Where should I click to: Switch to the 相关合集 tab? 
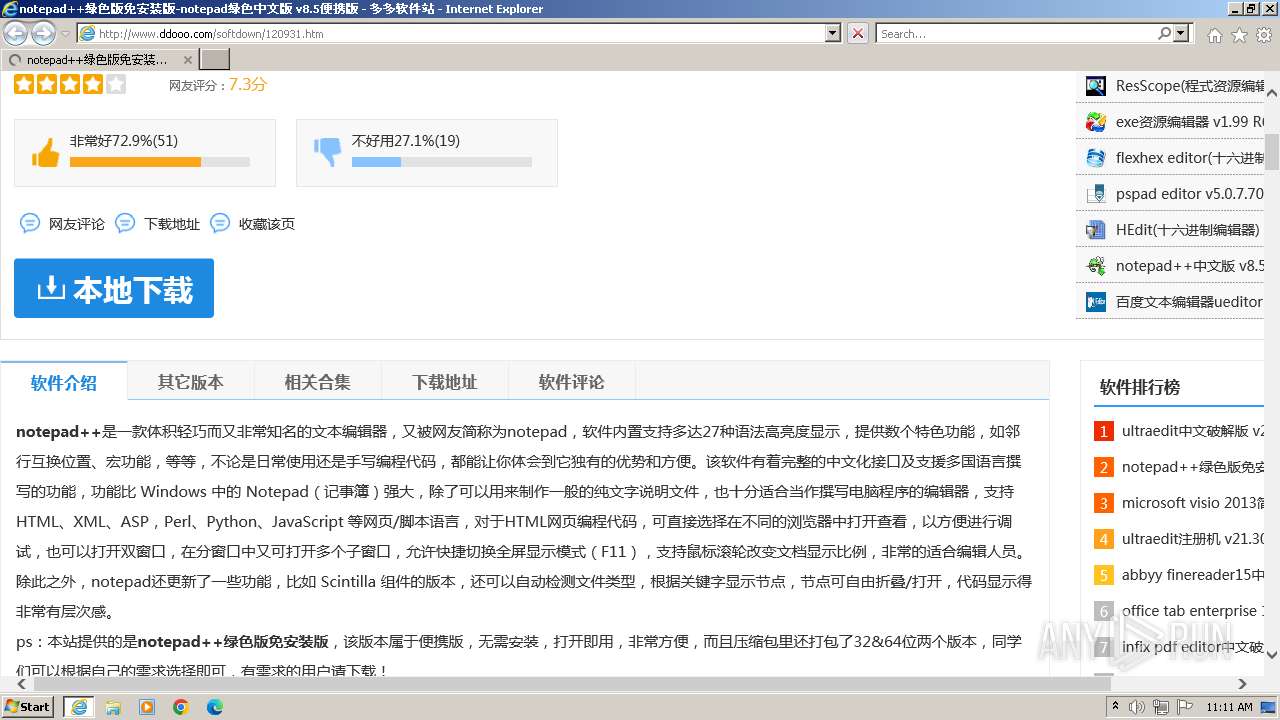pyautogui.click(x=317, y=382)
